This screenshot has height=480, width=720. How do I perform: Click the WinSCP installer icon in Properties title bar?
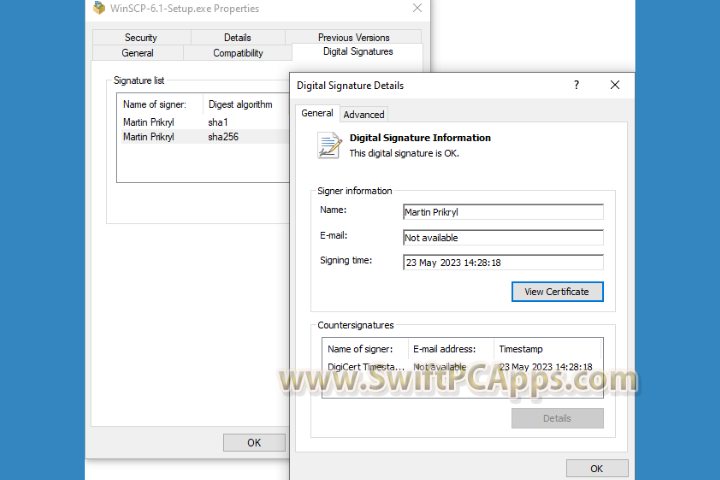coord(99,8)
